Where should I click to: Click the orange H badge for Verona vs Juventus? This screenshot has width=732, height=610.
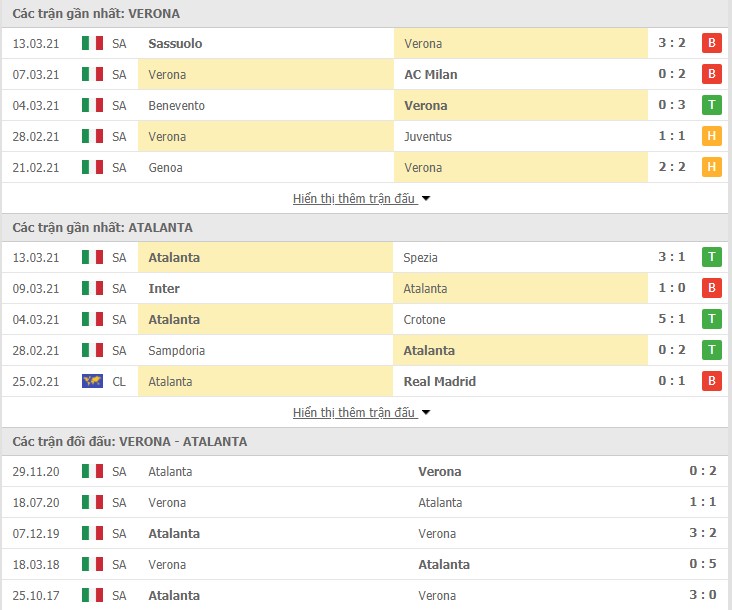711,136
